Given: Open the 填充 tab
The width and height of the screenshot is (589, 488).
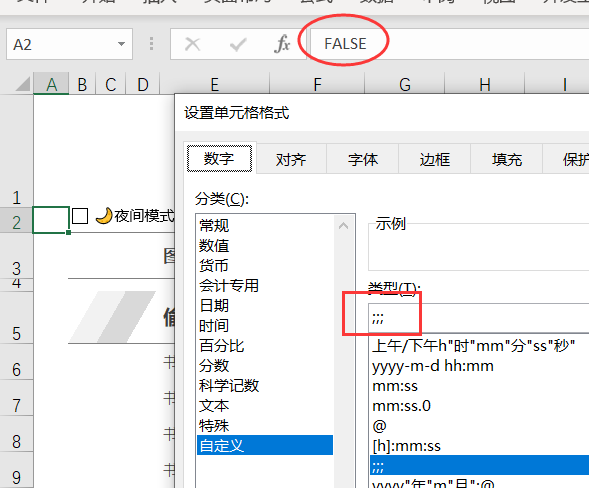Looking at the screenshot, I should pos(507,160).
